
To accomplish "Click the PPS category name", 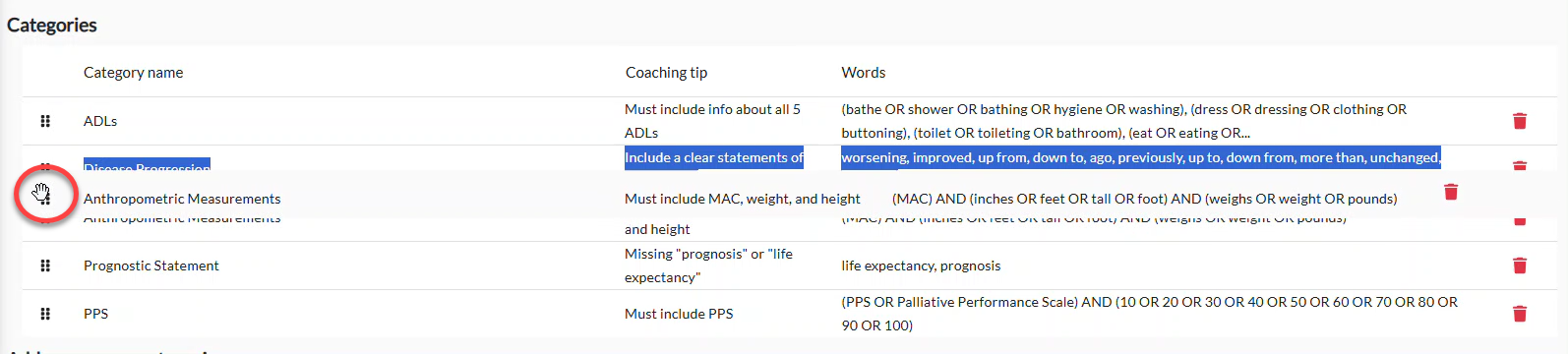I will [96, 314].
